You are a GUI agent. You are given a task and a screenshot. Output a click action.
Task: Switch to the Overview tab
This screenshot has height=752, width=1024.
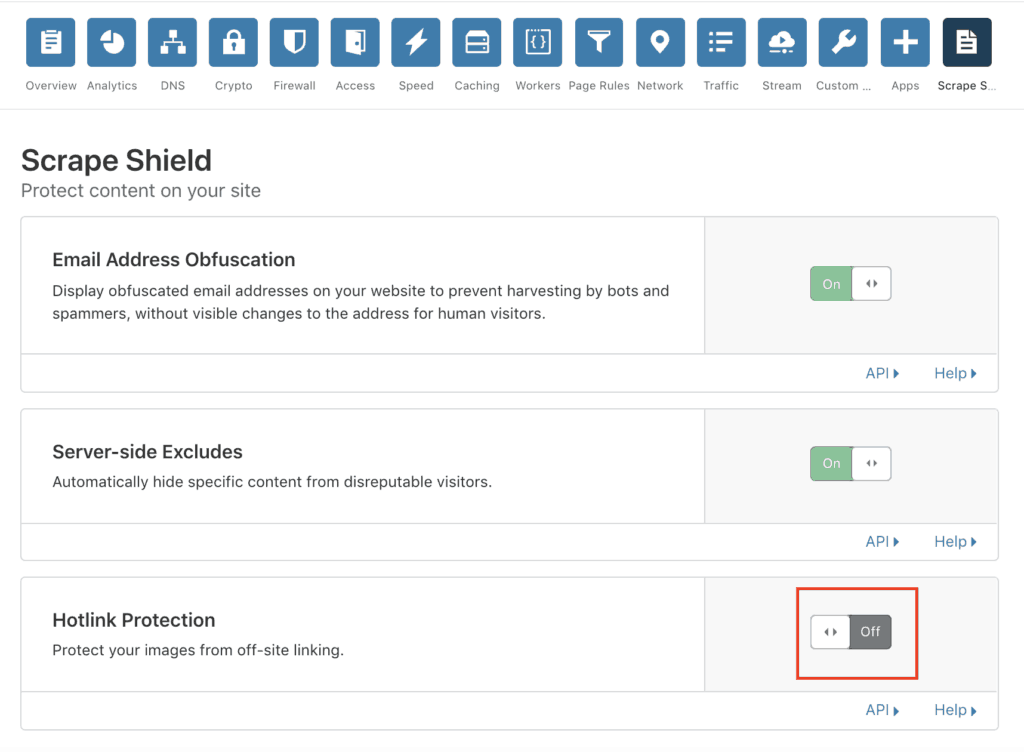[50, 42]
